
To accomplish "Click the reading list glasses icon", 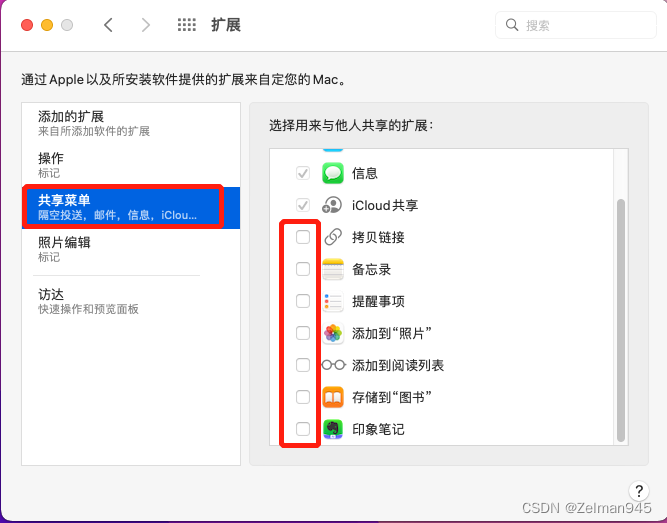I will (x=333, y=365).
